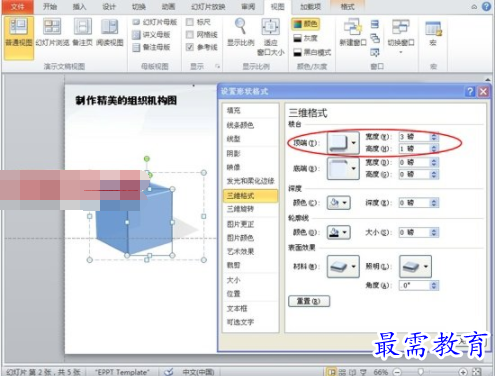Click the green rotation handle above the cube
Image resolution: width=496 pixels, height=376 pixels.
point(147,159)
